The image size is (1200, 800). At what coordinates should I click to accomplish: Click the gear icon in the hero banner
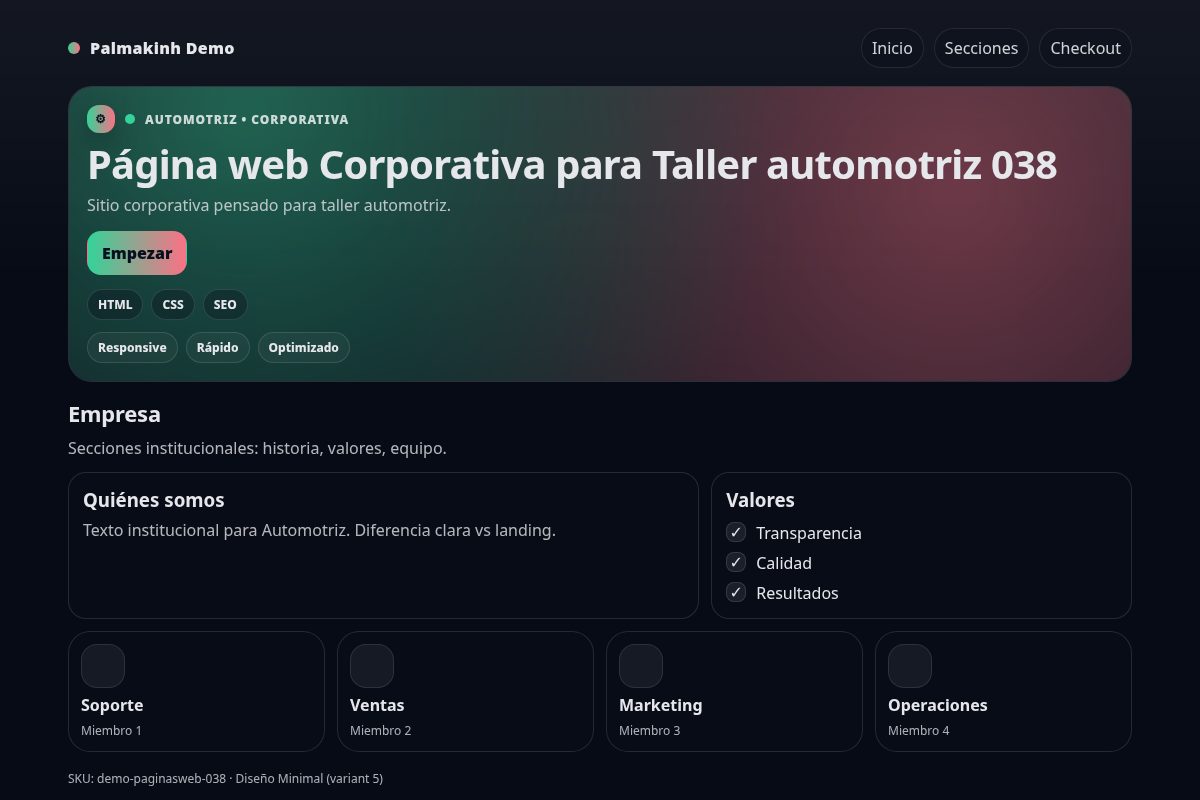pos(101,119)
